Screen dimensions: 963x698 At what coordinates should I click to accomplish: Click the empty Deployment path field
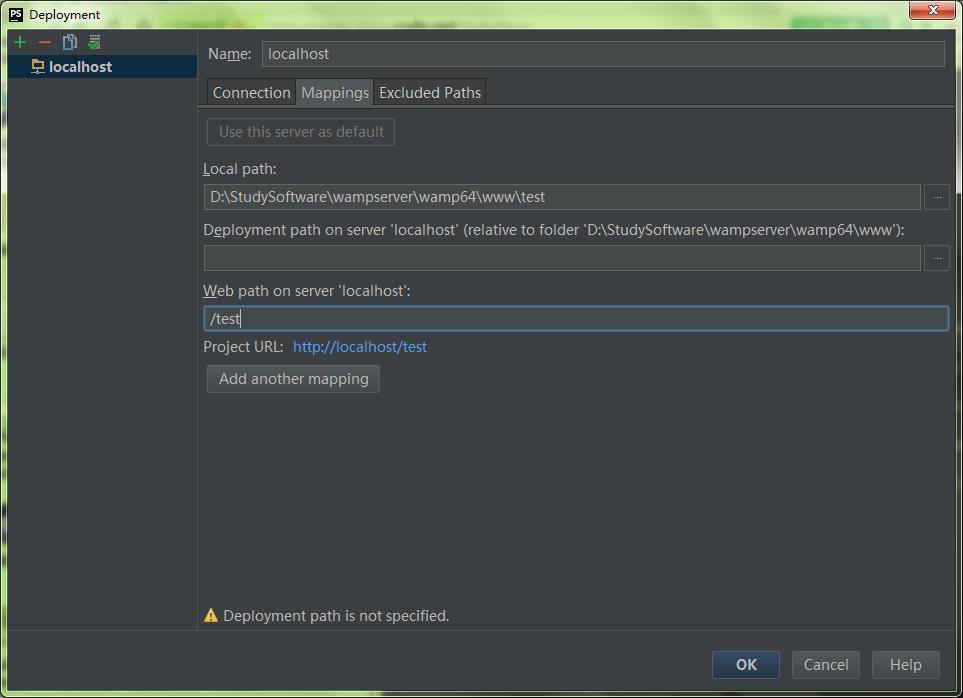click(x=562, y=258)
